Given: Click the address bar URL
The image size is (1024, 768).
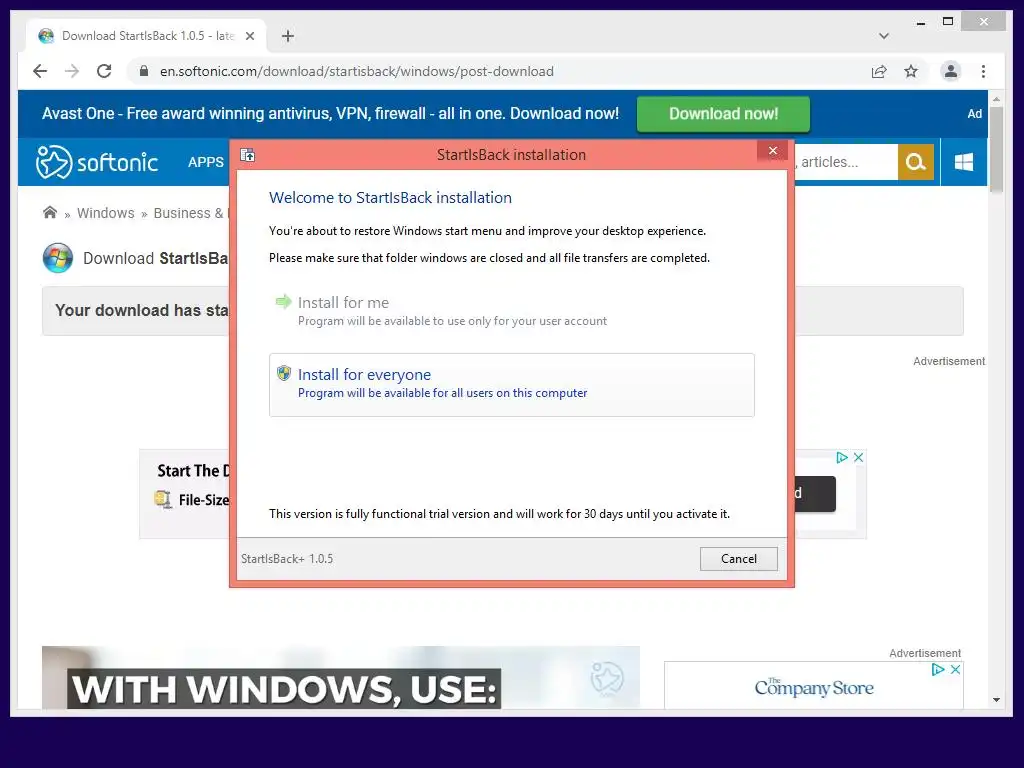Looking at the screenshot, I should click(x=357, y=71).
